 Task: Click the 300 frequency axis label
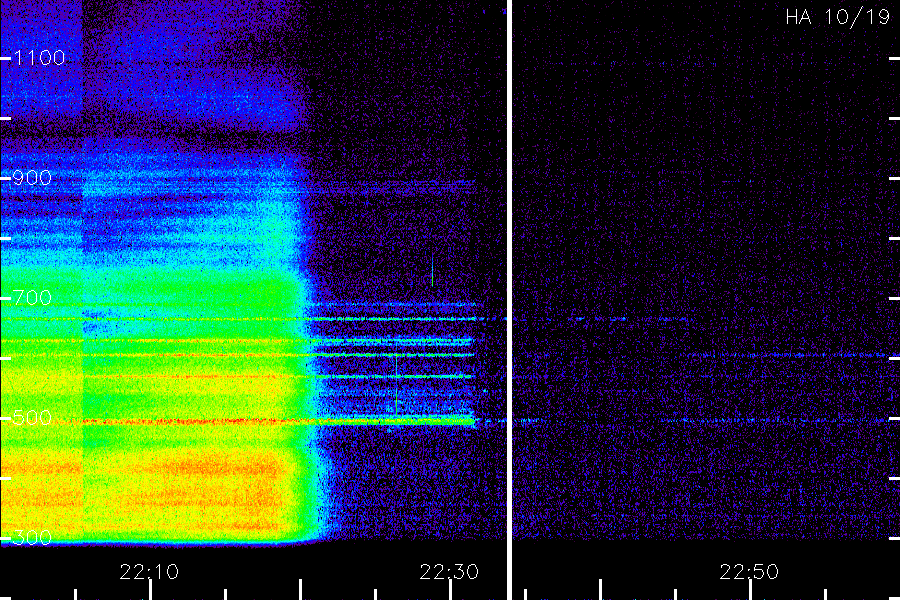click(x=32, y=538)
